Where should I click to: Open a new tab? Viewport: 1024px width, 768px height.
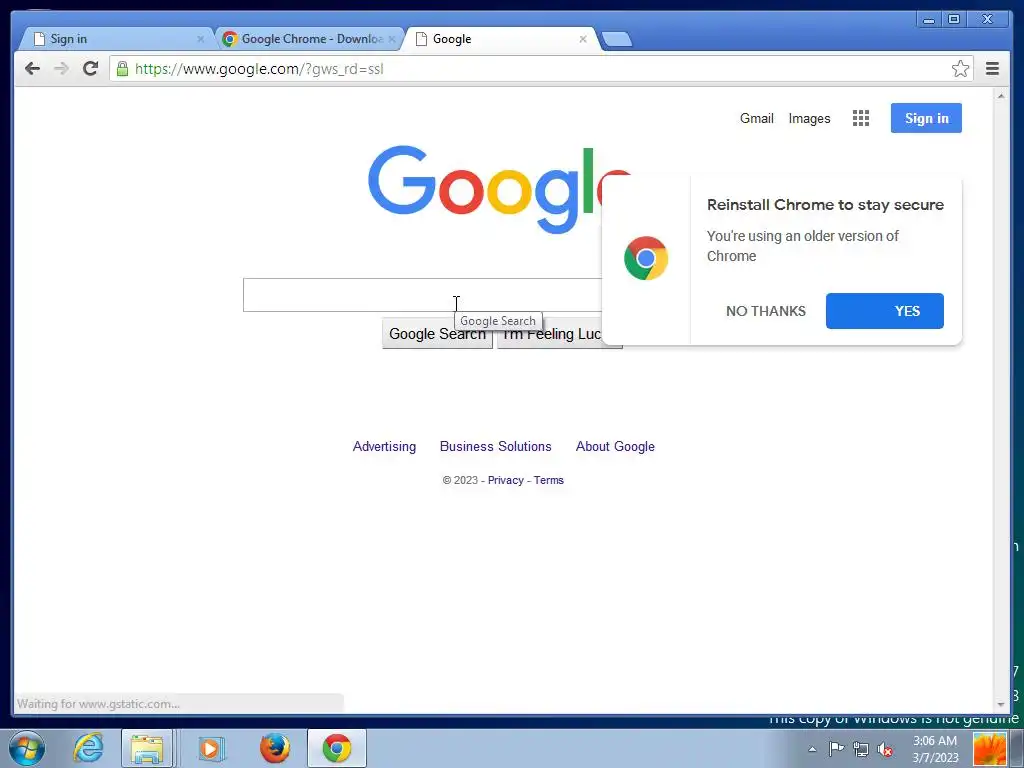(x=616, y=39)
